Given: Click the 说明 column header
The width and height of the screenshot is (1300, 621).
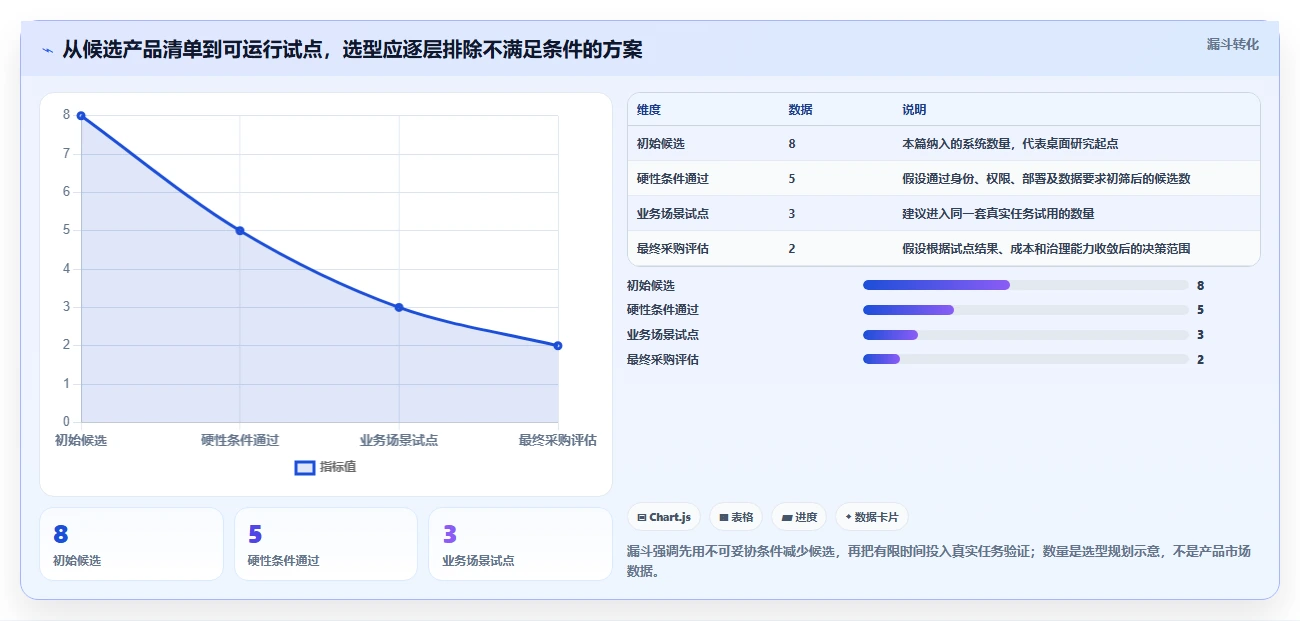Looking at the screenshot, I should pos(914,109).
